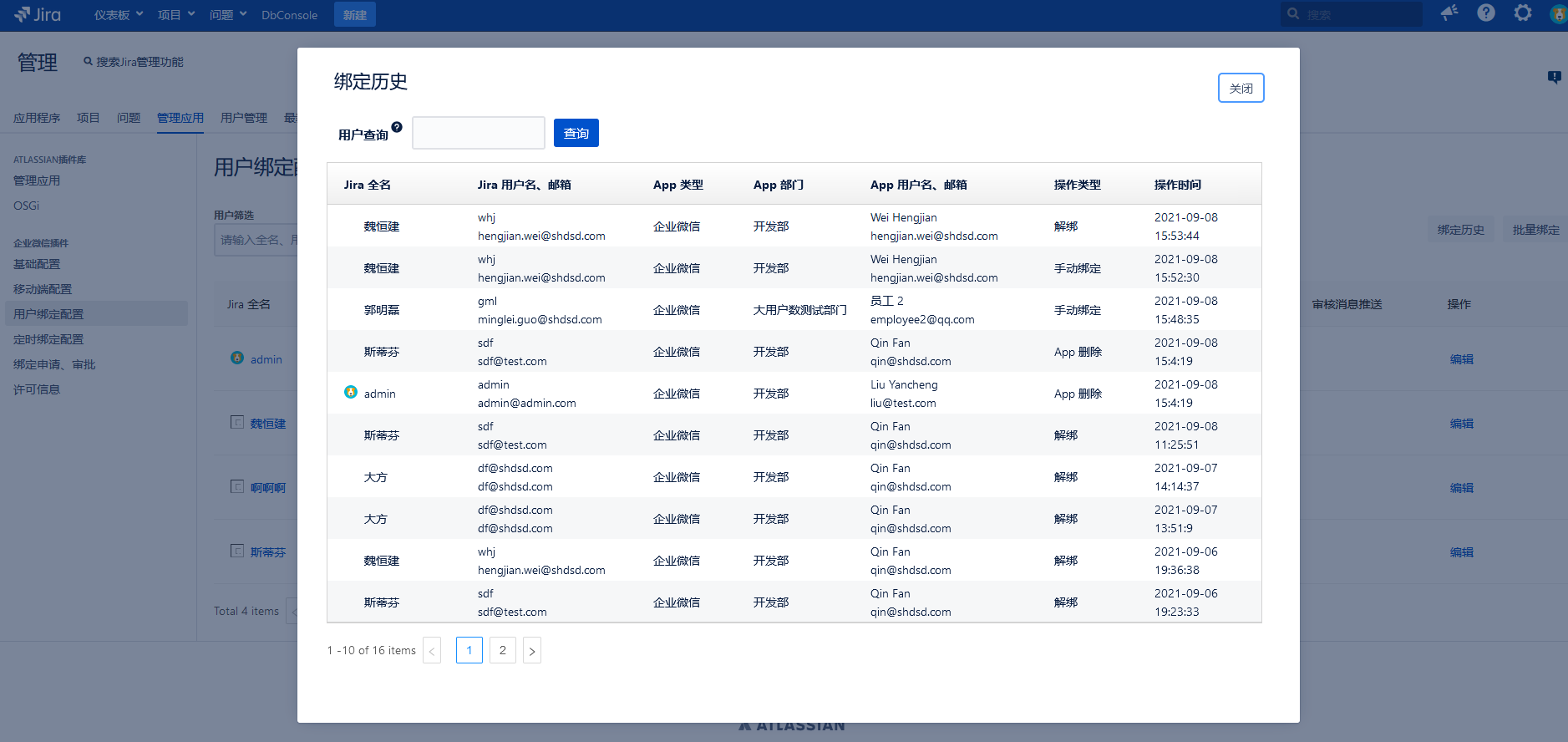Viewport: 1568px width, 742px height.
Task: Expand the 项目 dropdown menu
Action: 176,15
